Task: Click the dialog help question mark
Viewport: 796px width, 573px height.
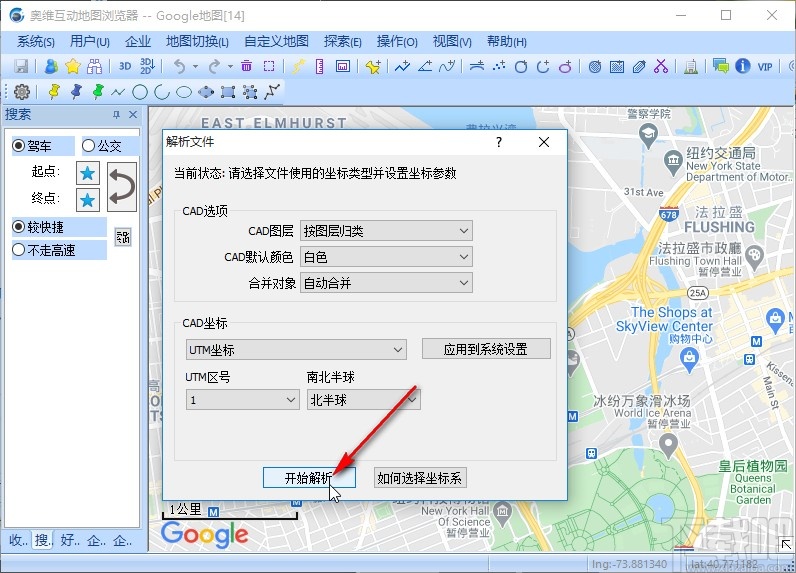Action: (x=499, y=142)
